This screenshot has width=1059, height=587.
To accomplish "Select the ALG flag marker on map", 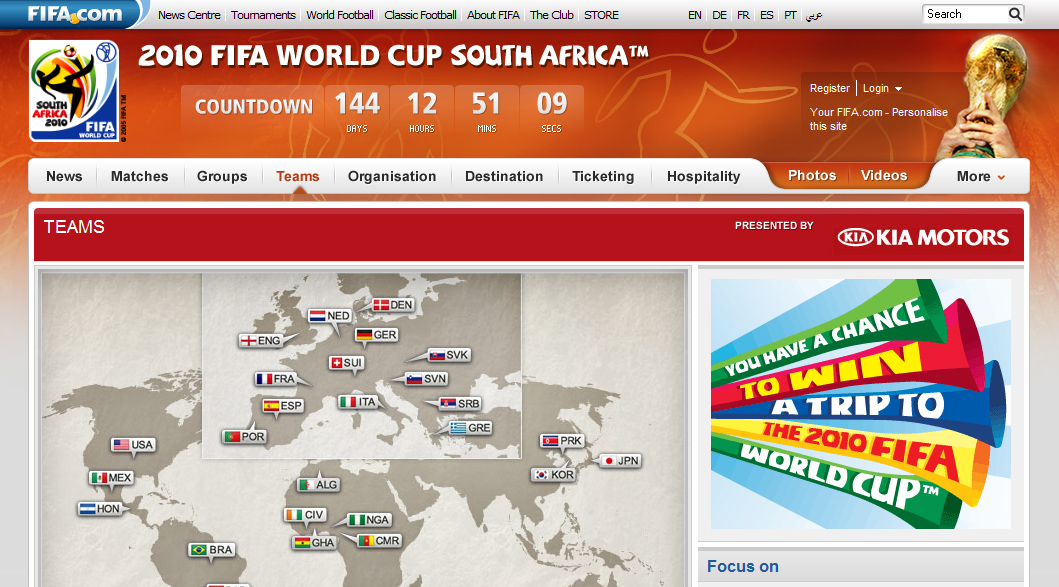I will click(x=318, y=484).
